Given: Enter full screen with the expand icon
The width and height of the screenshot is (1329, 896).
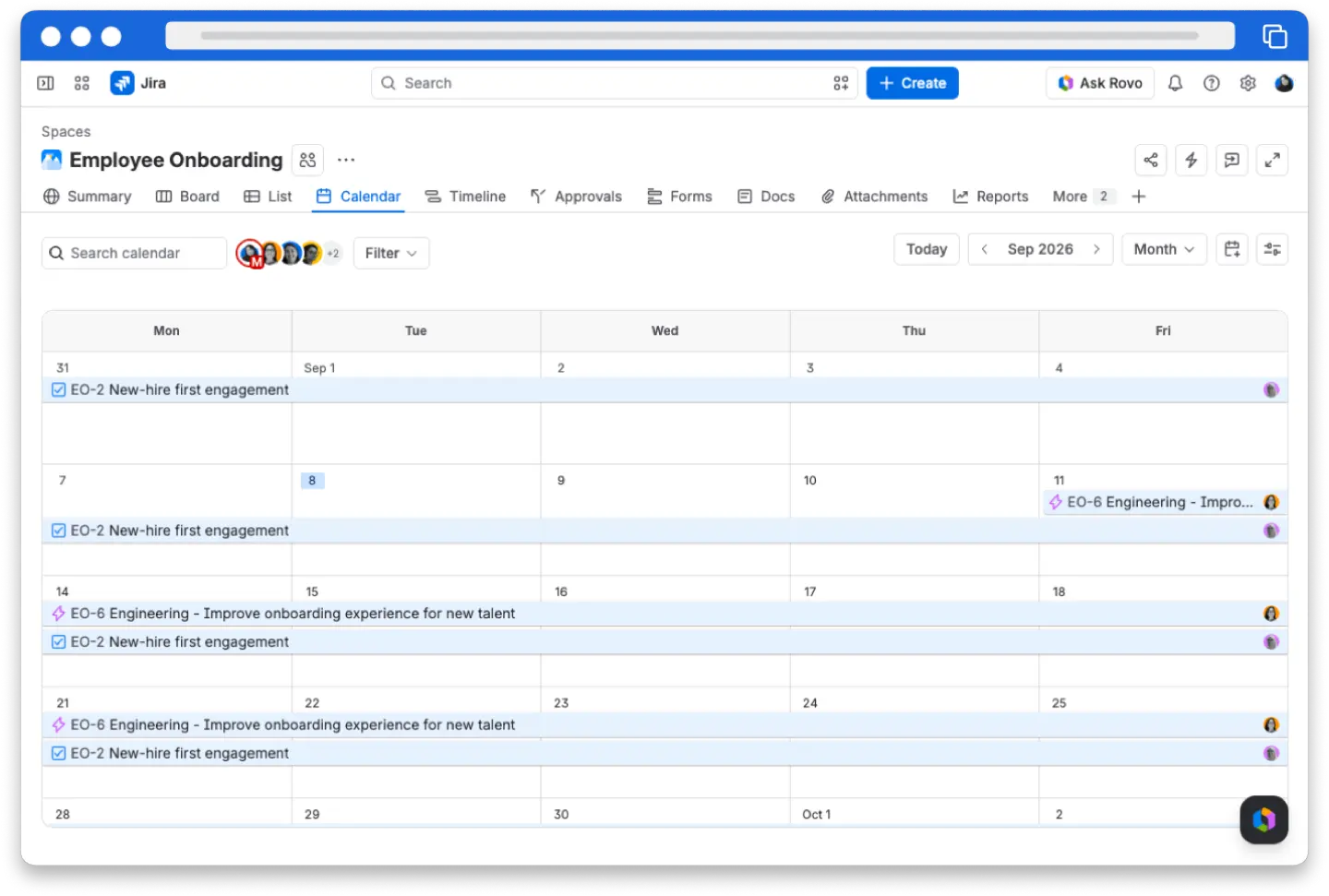Looking at the screenshot, I should (x=1272, y=161).
